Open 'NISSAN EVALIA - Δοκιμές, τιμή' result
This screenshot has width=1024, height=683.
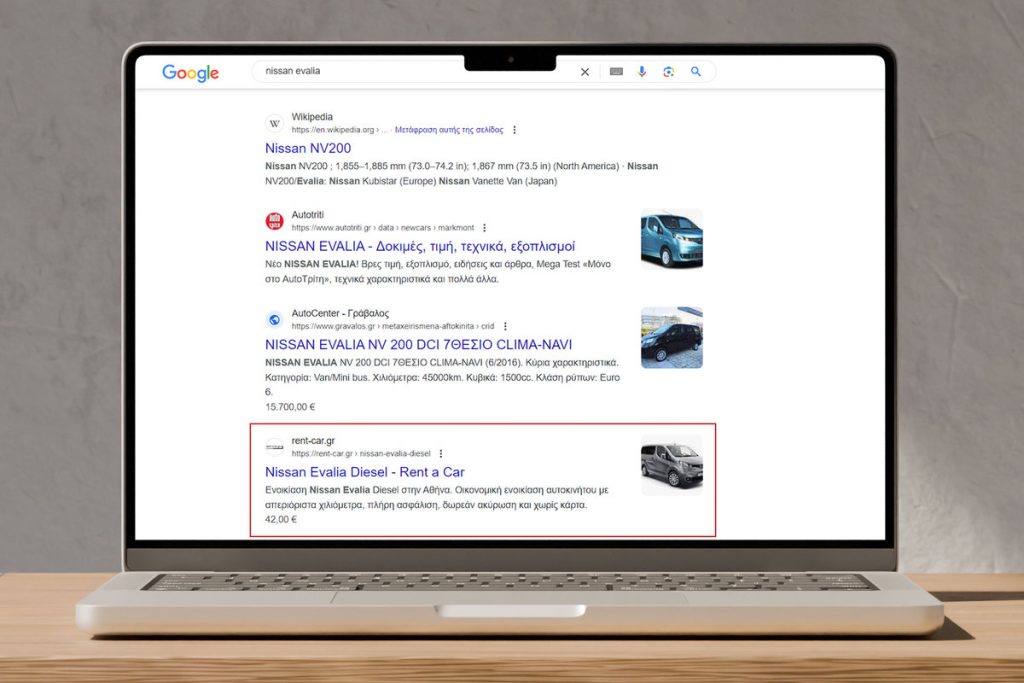(x=420, y=246)
